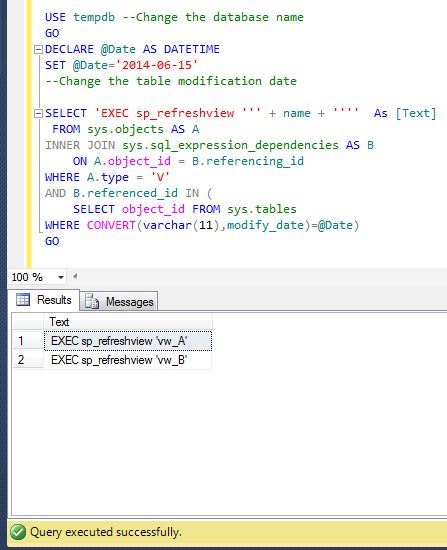The image size is (447, 550).
Task: Click the 'V' type literal
Action: coord(160,177)
